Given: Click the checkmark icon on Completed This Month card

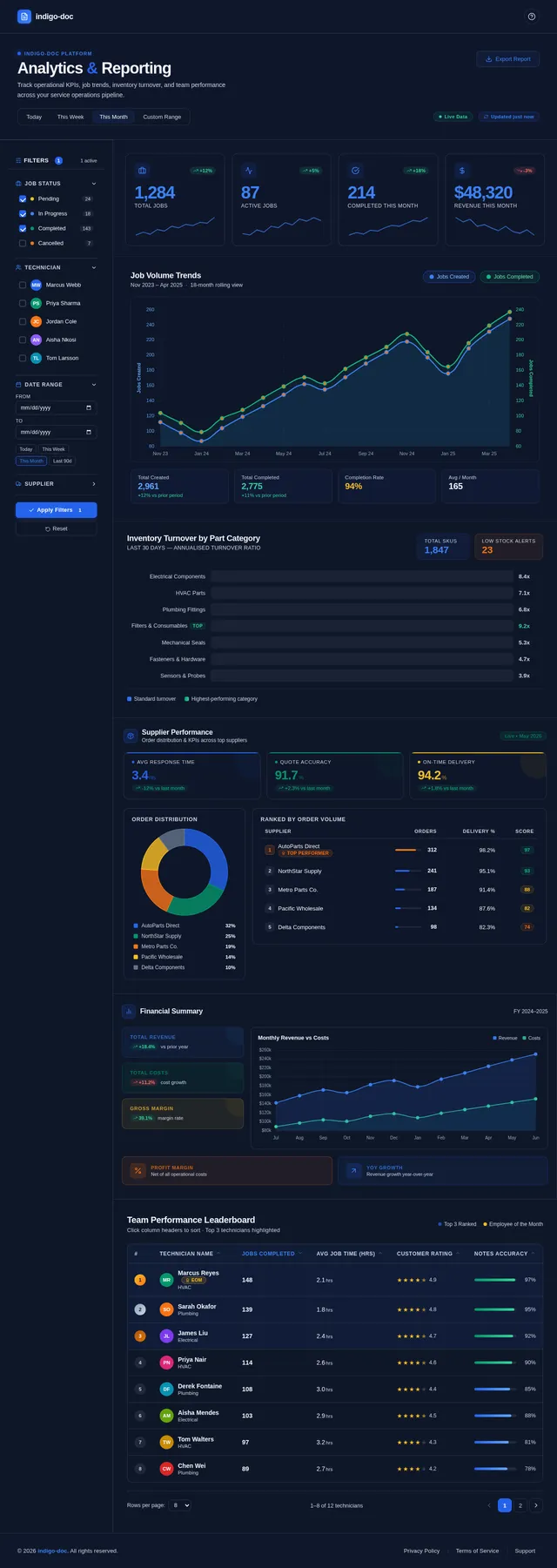Looking at the screenshot, I should point(355,171).
